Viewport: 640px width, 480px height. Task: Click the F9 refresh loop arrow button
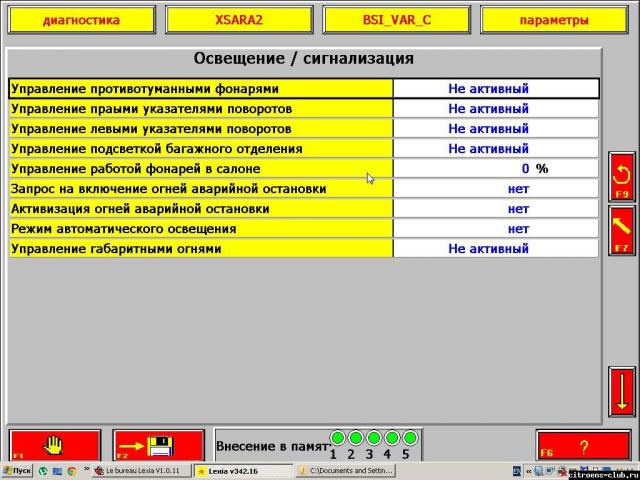coord(622,177)
